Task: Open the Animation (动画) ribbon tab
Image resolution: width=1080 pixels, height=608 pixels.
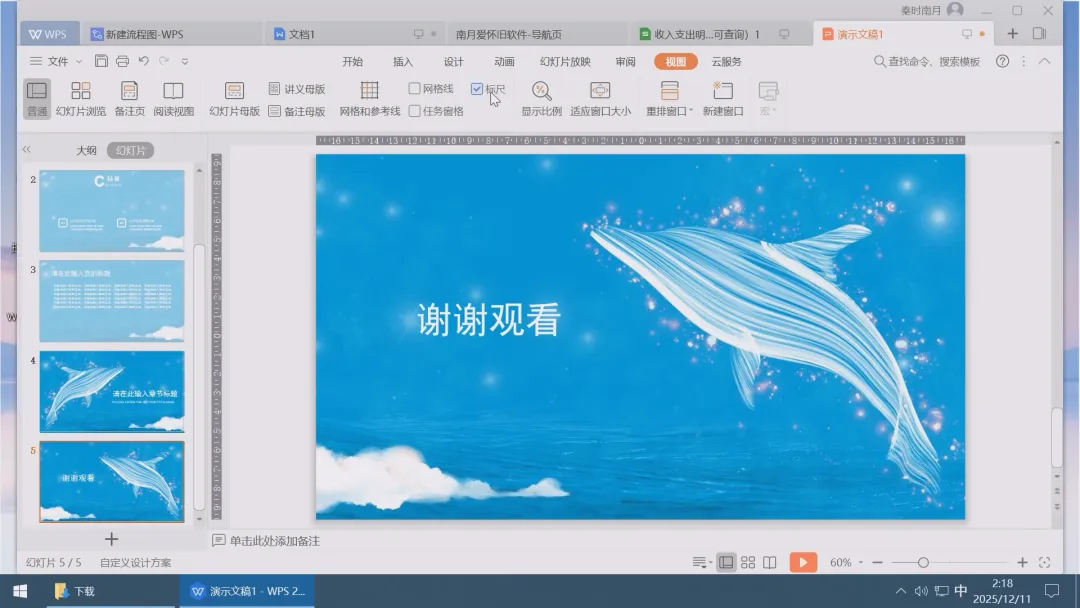Action: pos(504,61)
